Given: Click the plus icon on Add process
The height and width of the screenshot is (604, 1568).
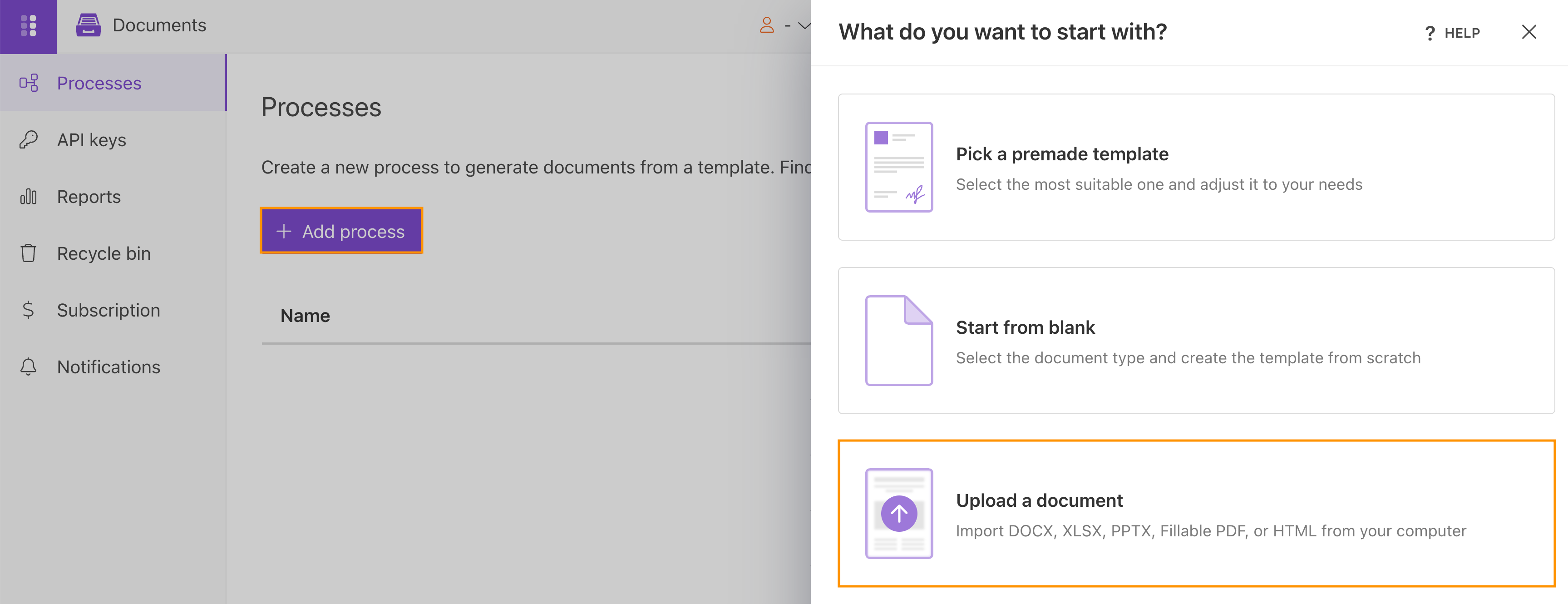Looking at the screenshot, I should [x=284, y=231].
